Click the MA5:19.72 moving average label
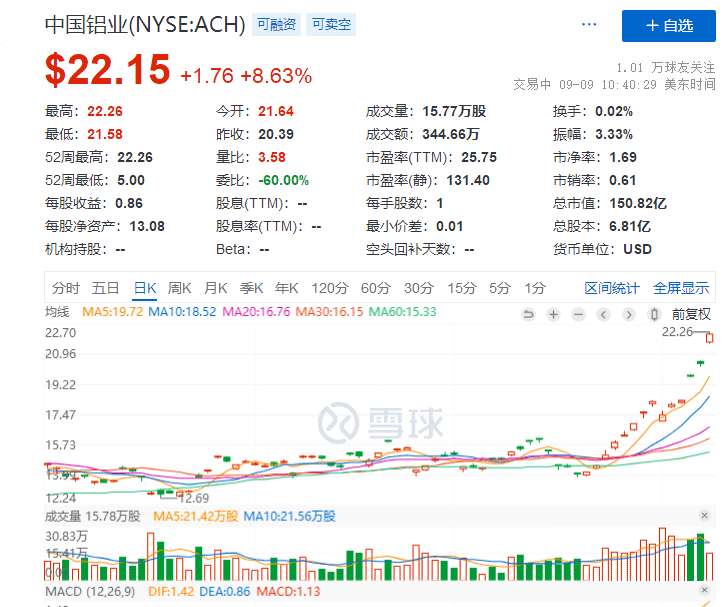 pos(112,312)
